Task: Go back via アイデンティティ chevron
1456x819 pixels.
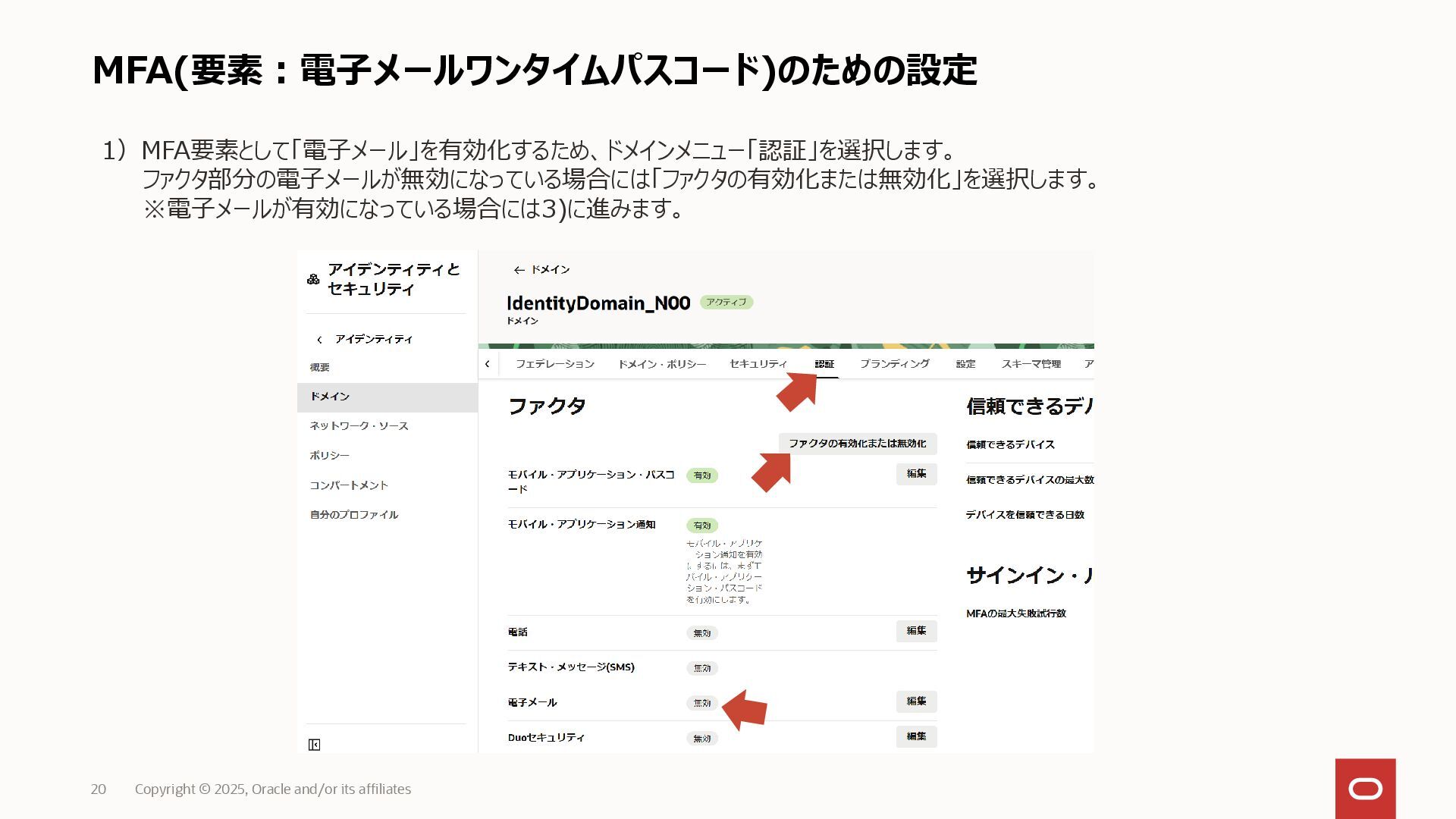Action: click(x=319, y=340)
